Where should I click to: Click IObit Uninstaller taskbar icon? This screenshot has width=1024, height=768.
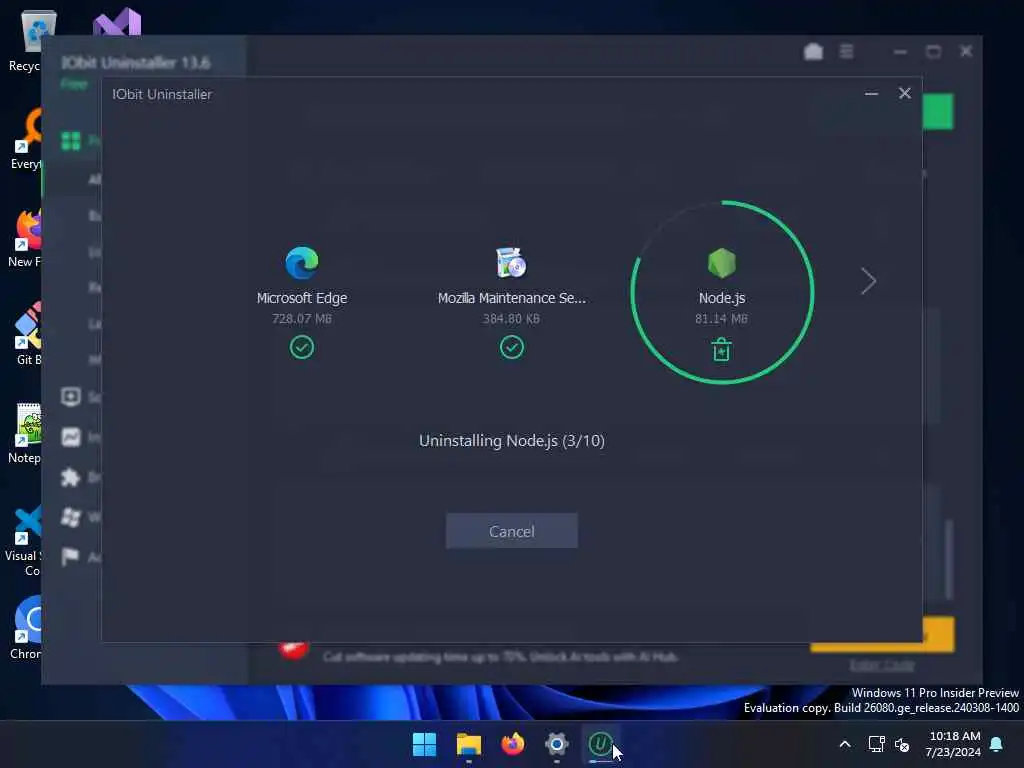coord(600,744)
